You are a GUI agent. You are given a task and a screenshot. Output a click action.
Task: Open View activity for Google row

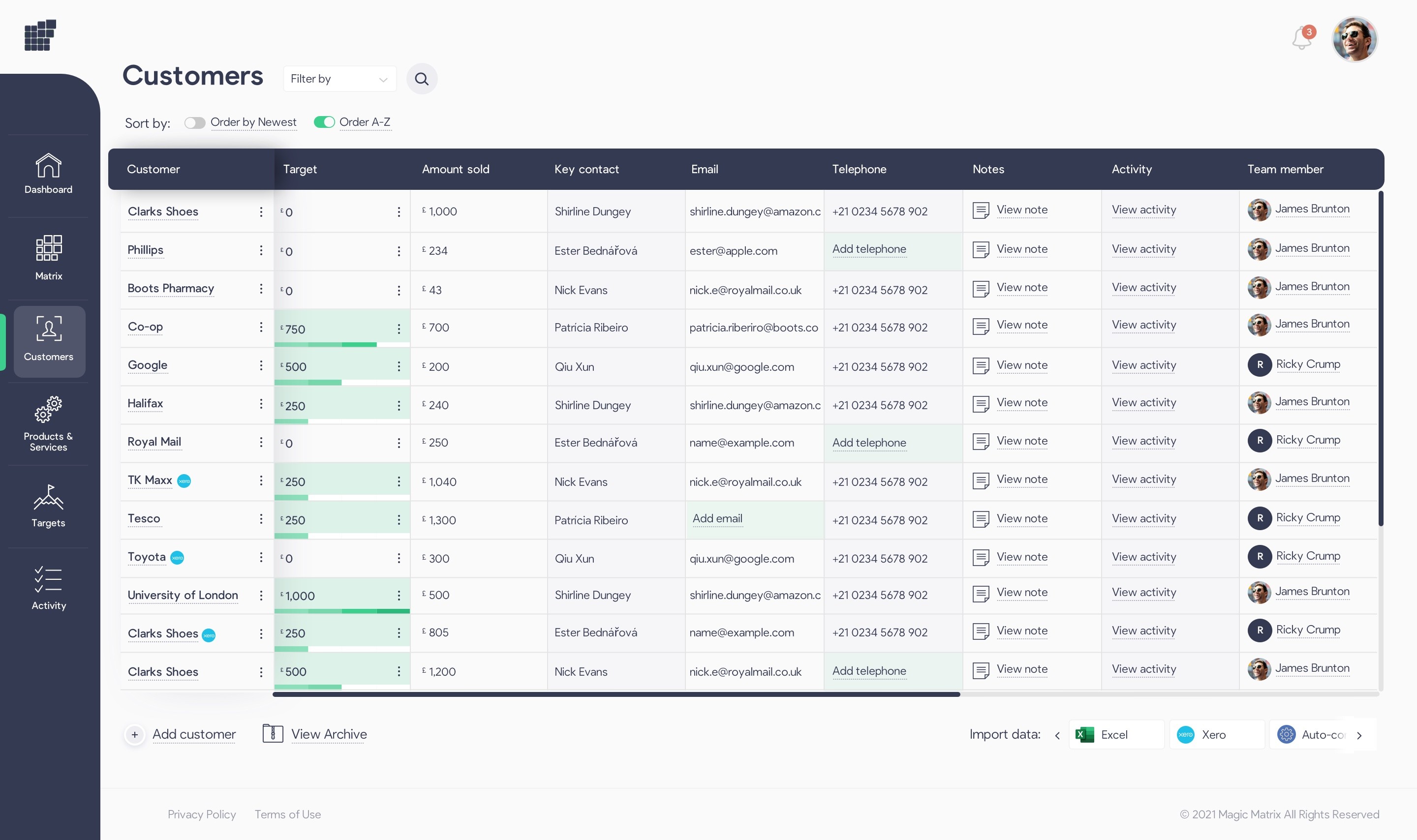pyautogui.click(x=1143, y=365)
